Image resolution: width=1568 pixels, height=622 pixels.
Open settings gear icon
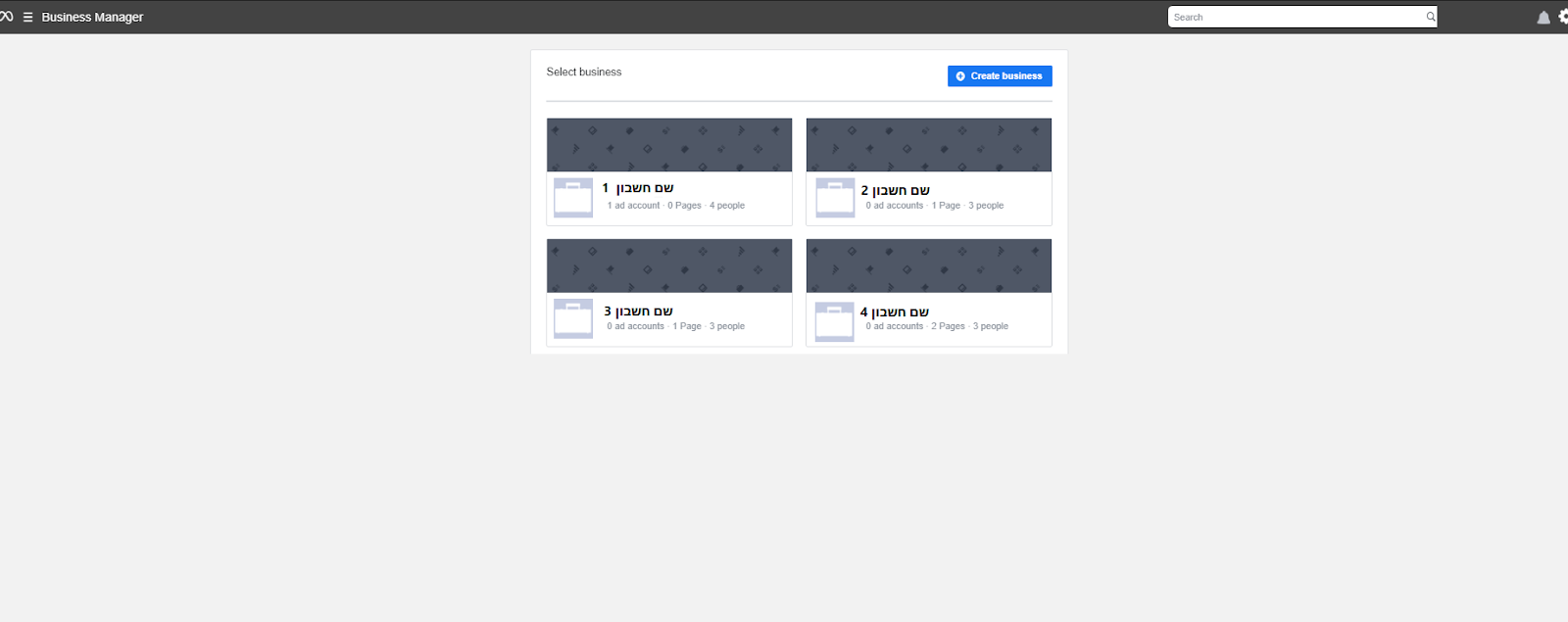[x=1563, y=17]
